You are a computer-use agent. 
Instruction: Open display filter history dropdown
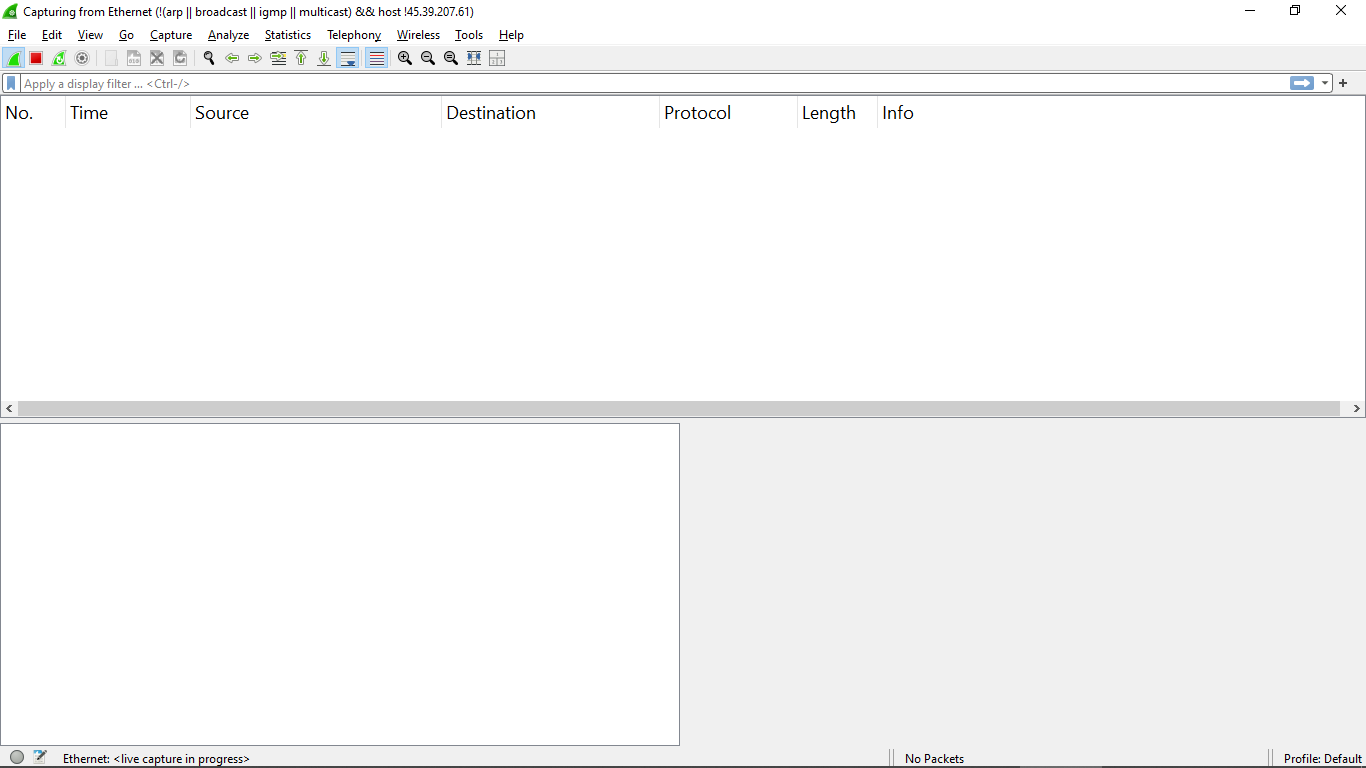[1325, 84]
